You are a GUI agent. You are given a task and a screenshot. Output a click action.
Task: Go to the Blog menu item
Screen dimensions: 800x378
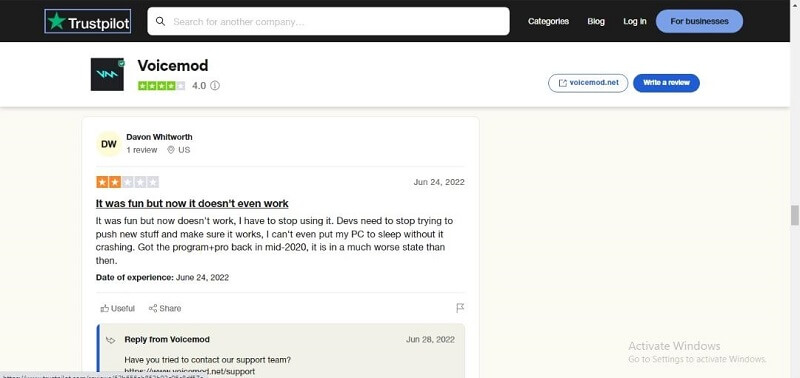pos(596,21)
